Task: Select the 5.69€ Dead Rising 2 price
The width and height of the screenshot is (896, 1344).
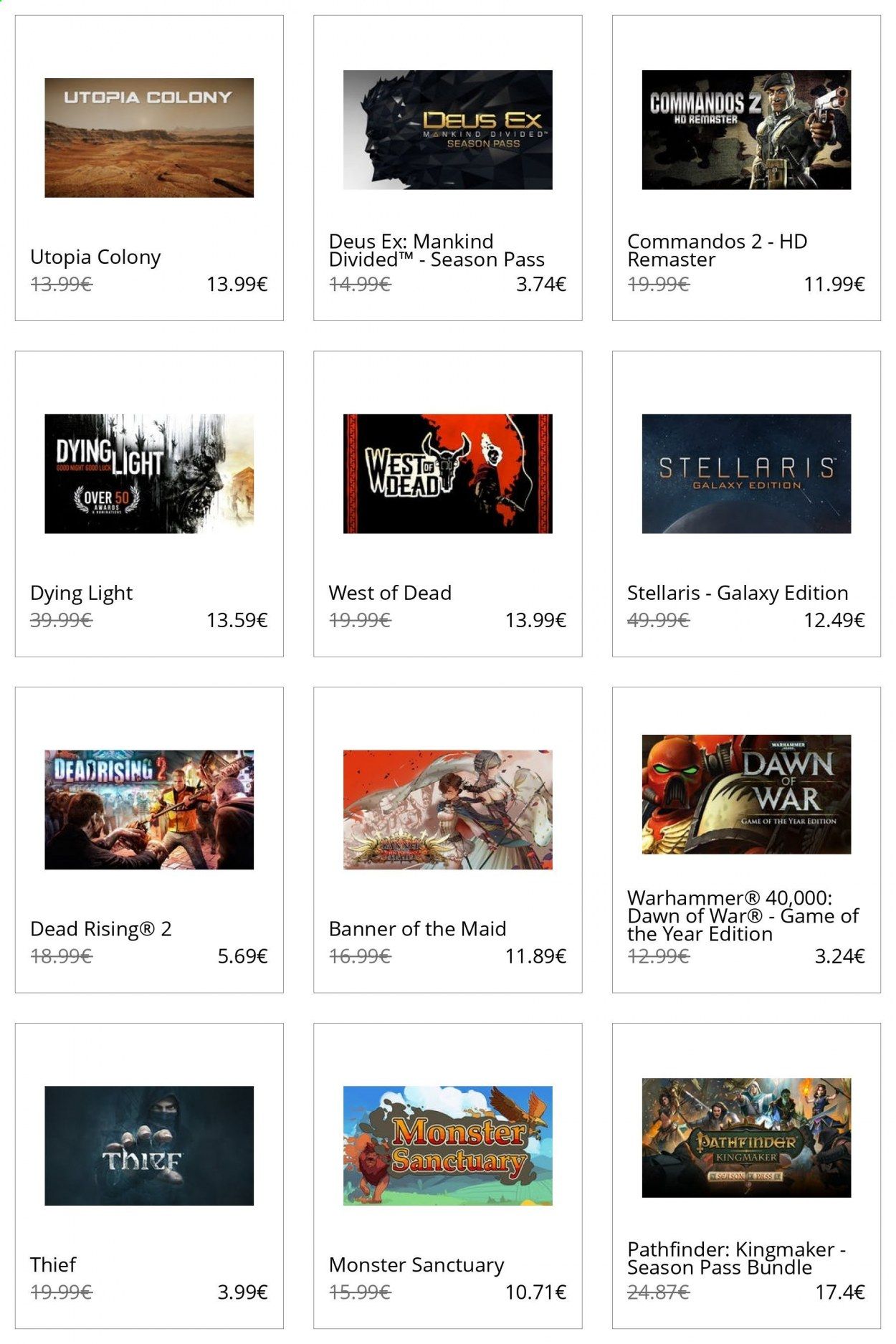Action: coord(243,956)
